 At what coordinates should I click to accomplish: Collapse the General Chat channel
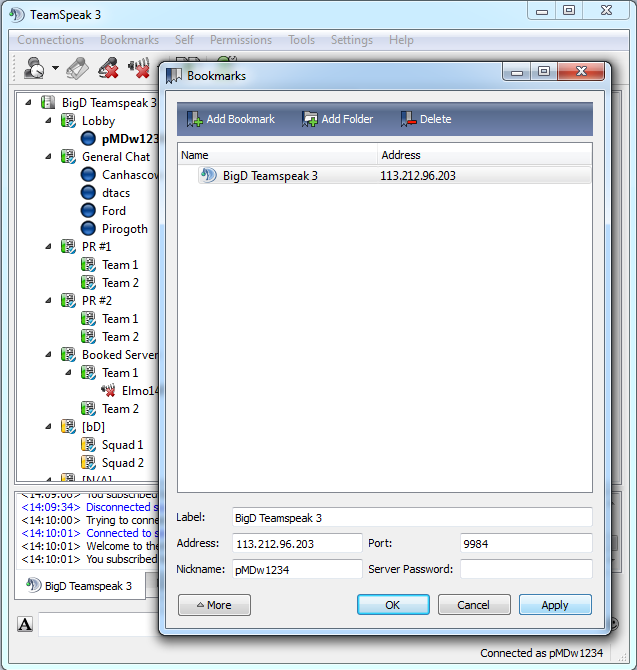48,156
